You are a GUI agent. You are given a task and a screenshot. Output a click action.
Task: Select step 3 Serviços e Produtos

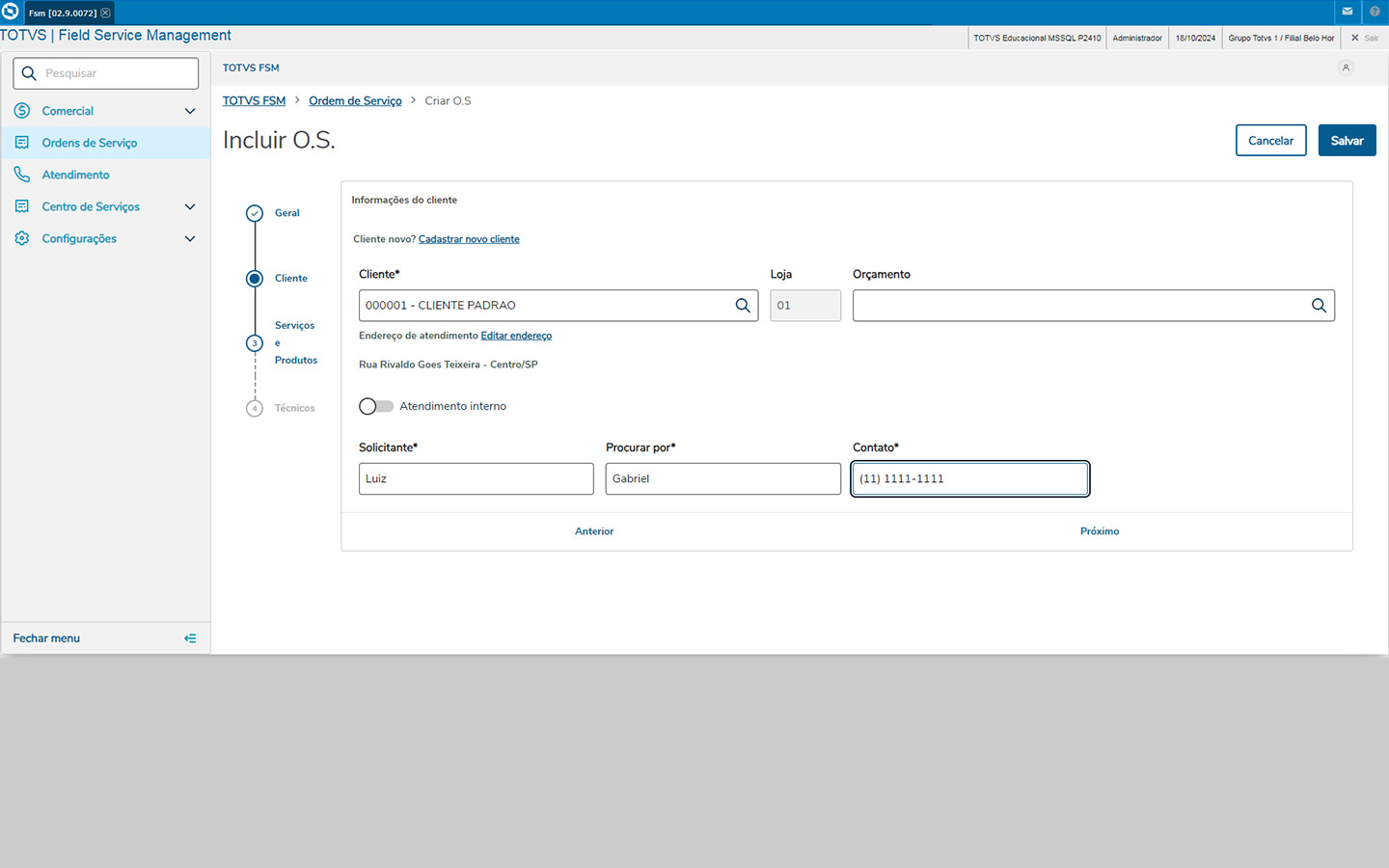click(x=255, y=343)
